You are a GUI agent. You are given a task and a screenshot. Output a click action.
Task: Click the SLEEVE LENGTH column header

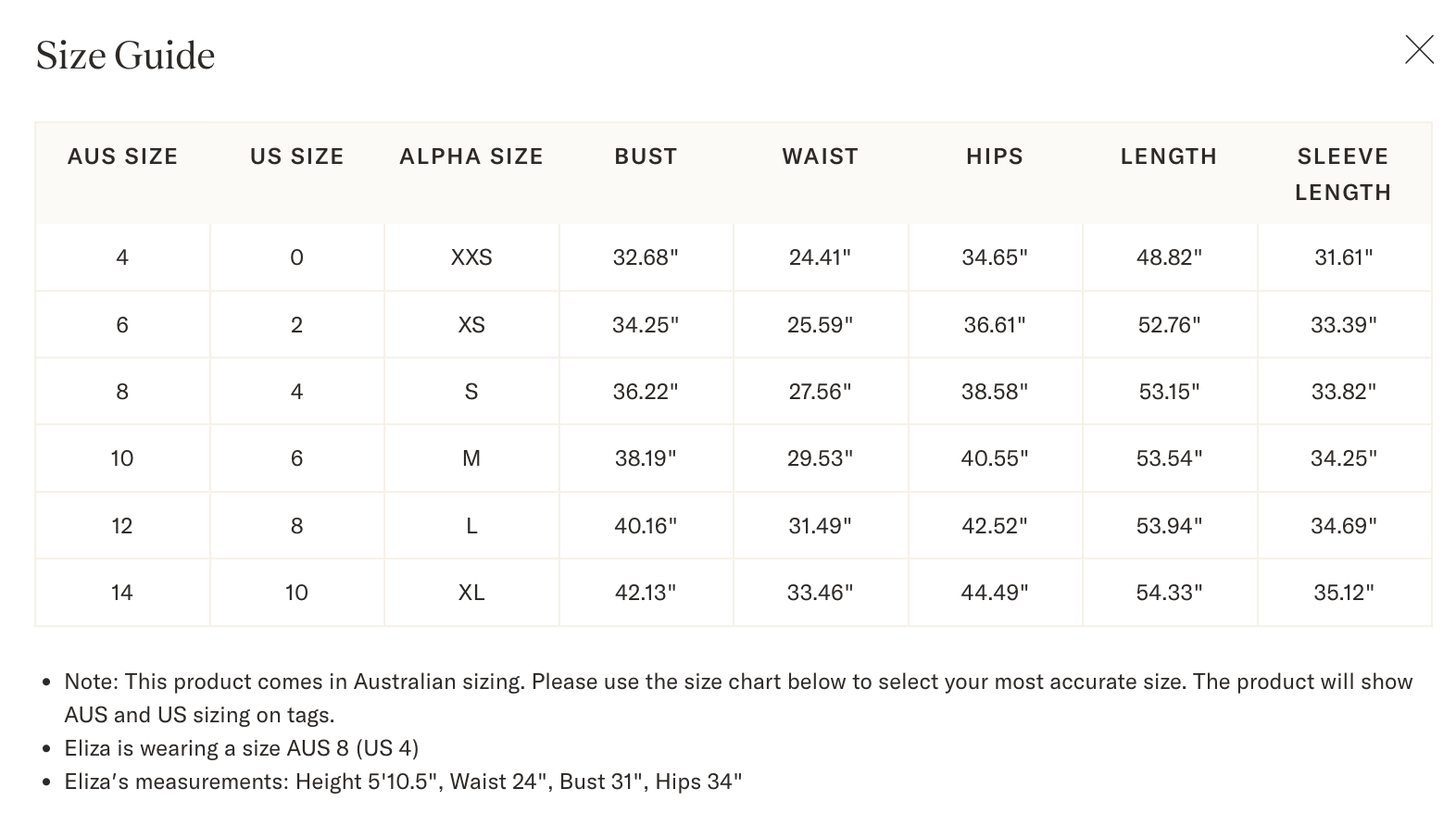coord(1343,174)
